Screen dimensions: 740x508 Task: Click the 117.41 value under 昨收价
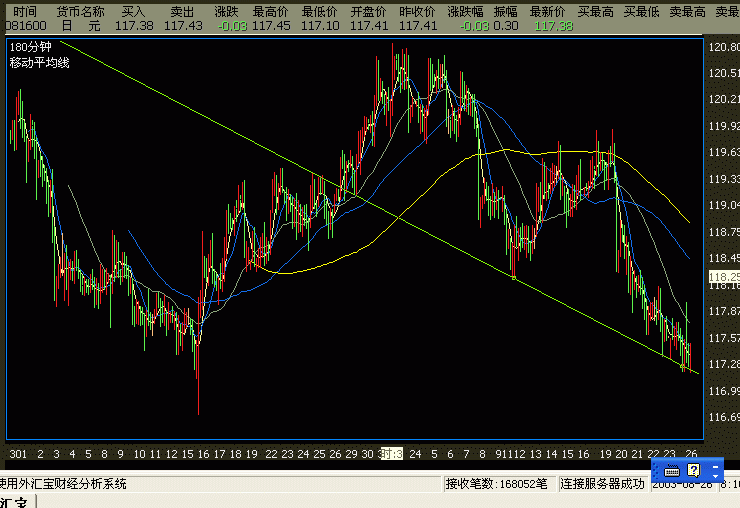[x=418, y=26]
